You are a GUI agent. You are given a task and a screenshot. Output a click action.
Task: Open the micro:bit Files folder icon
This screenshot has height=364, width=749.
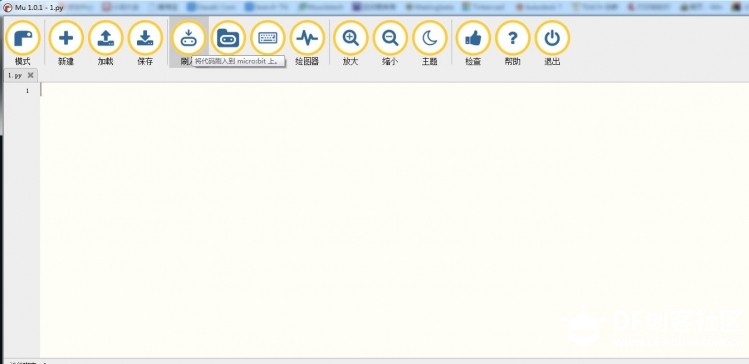(228, 38)
